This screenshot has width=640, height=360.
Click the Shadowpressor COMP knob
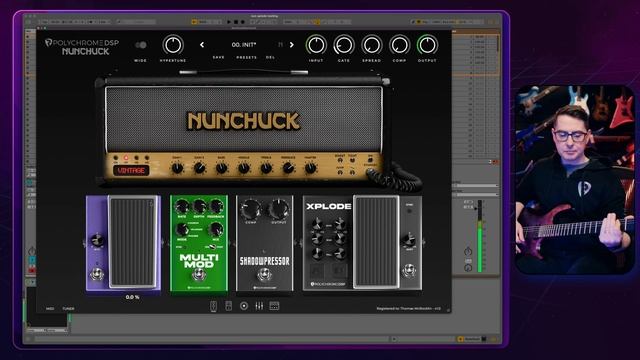[x=250, y=209]
